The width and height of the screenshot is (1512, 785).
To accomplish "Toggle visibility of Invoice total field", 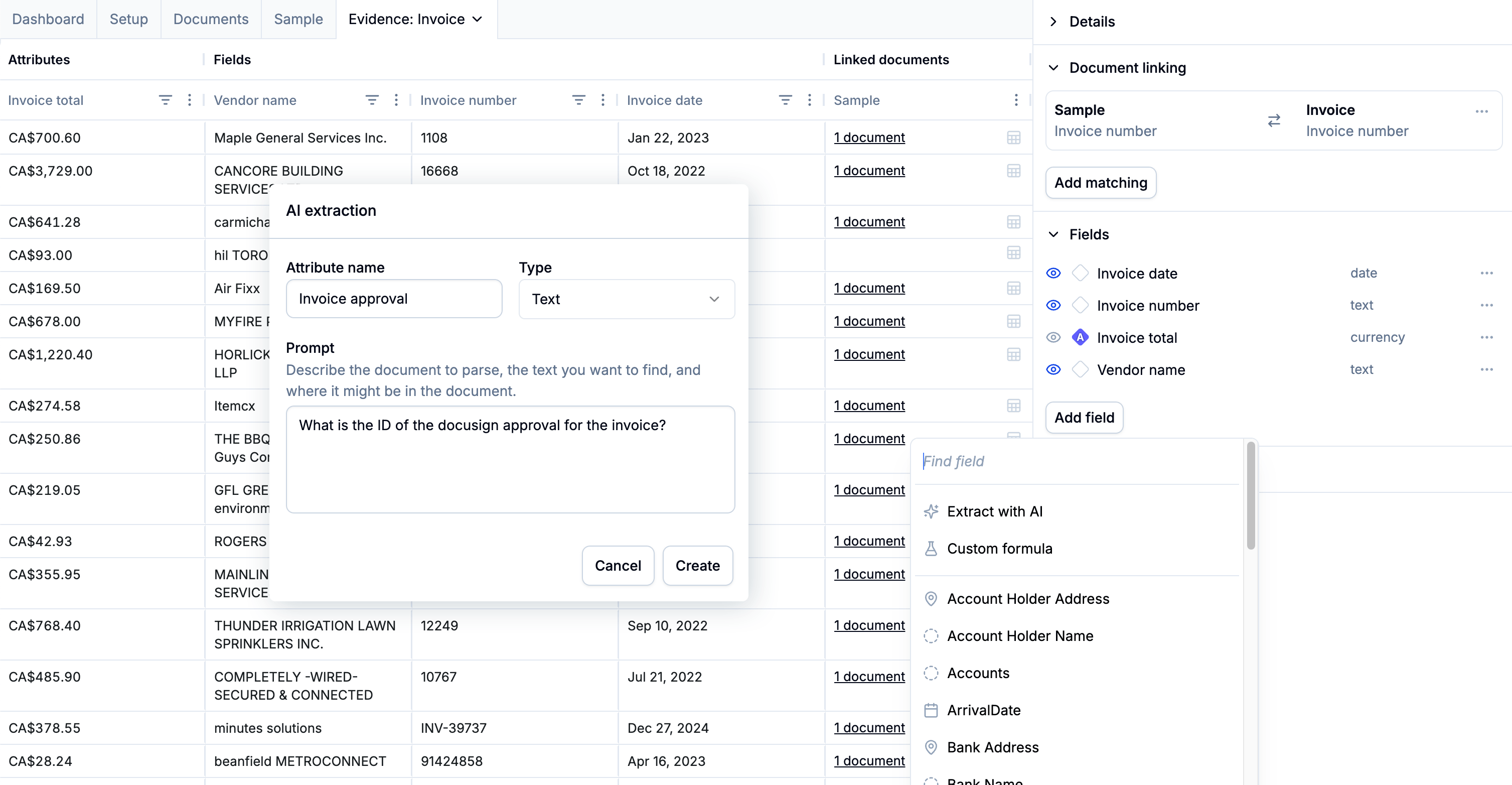I will pos(1053,338).
